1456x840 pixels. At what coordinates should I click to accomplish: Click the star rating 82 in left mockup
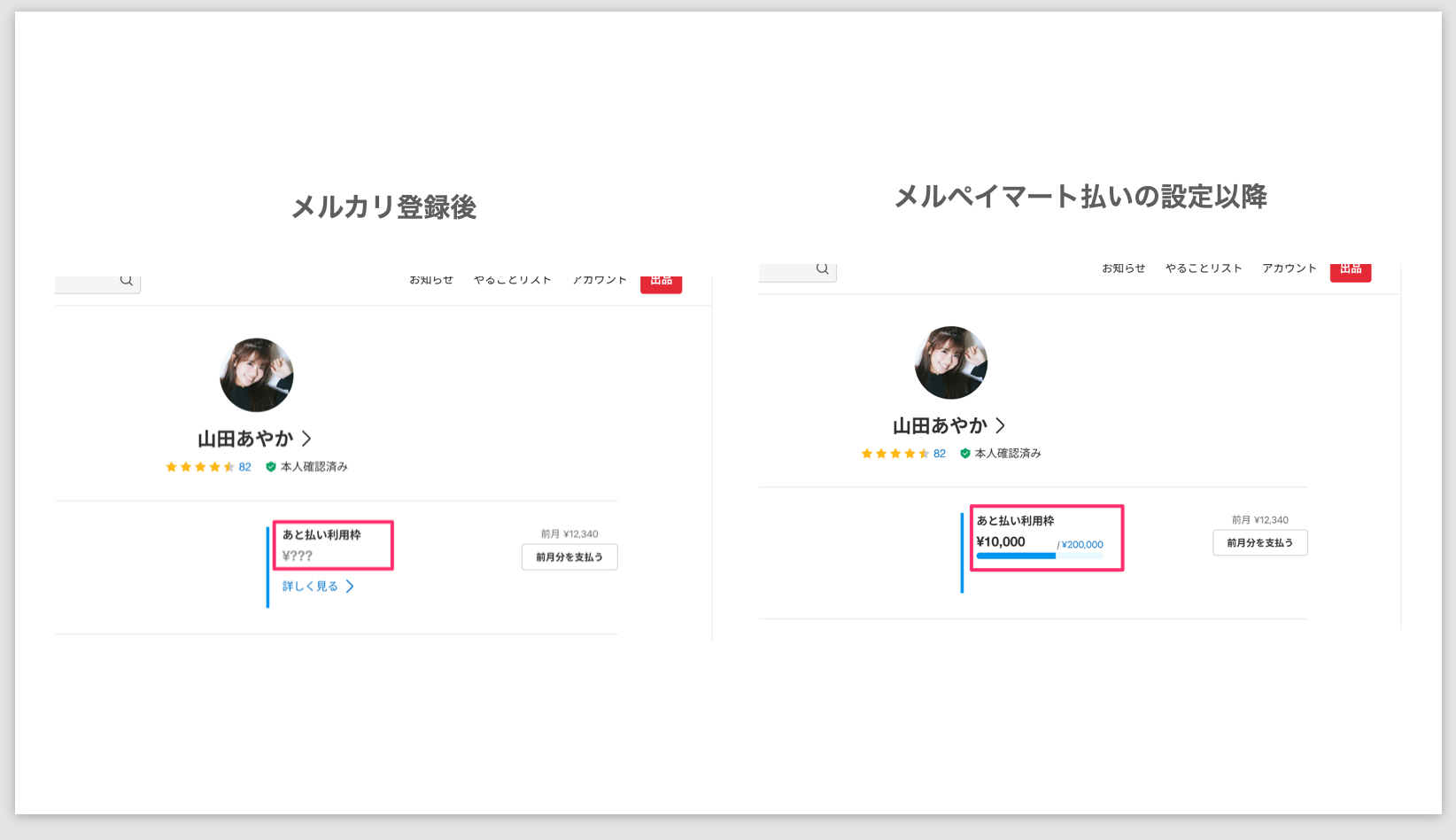coord(209,467)
